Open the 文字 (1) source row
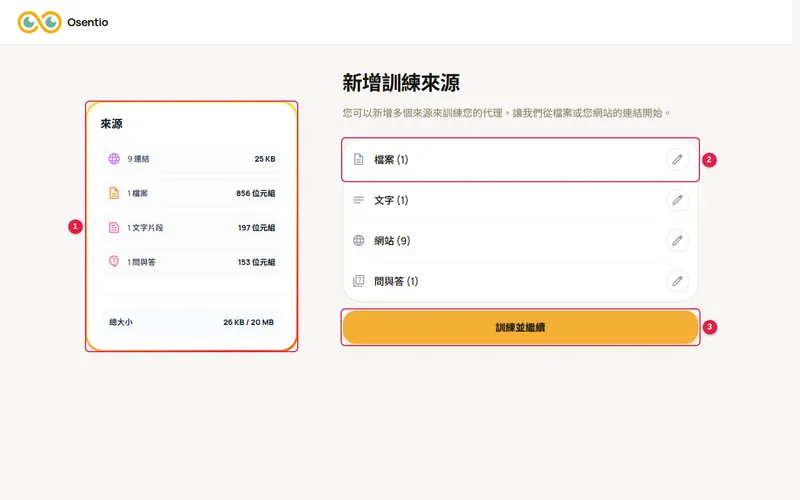The image size is (800, 500). tap(520, 200)
